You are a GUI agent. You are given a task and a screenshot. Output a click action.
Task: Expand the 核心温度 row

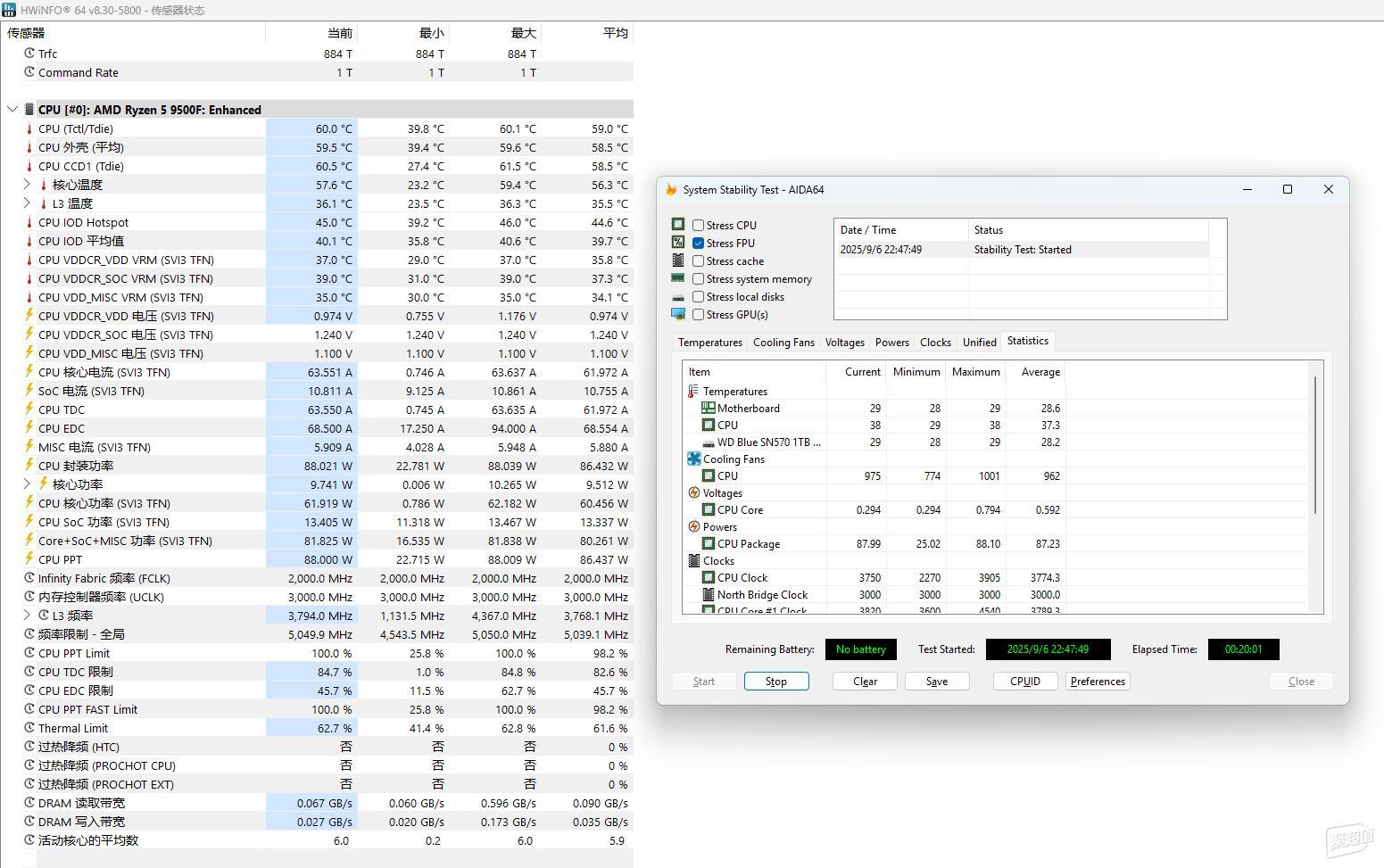pos(27,185)
